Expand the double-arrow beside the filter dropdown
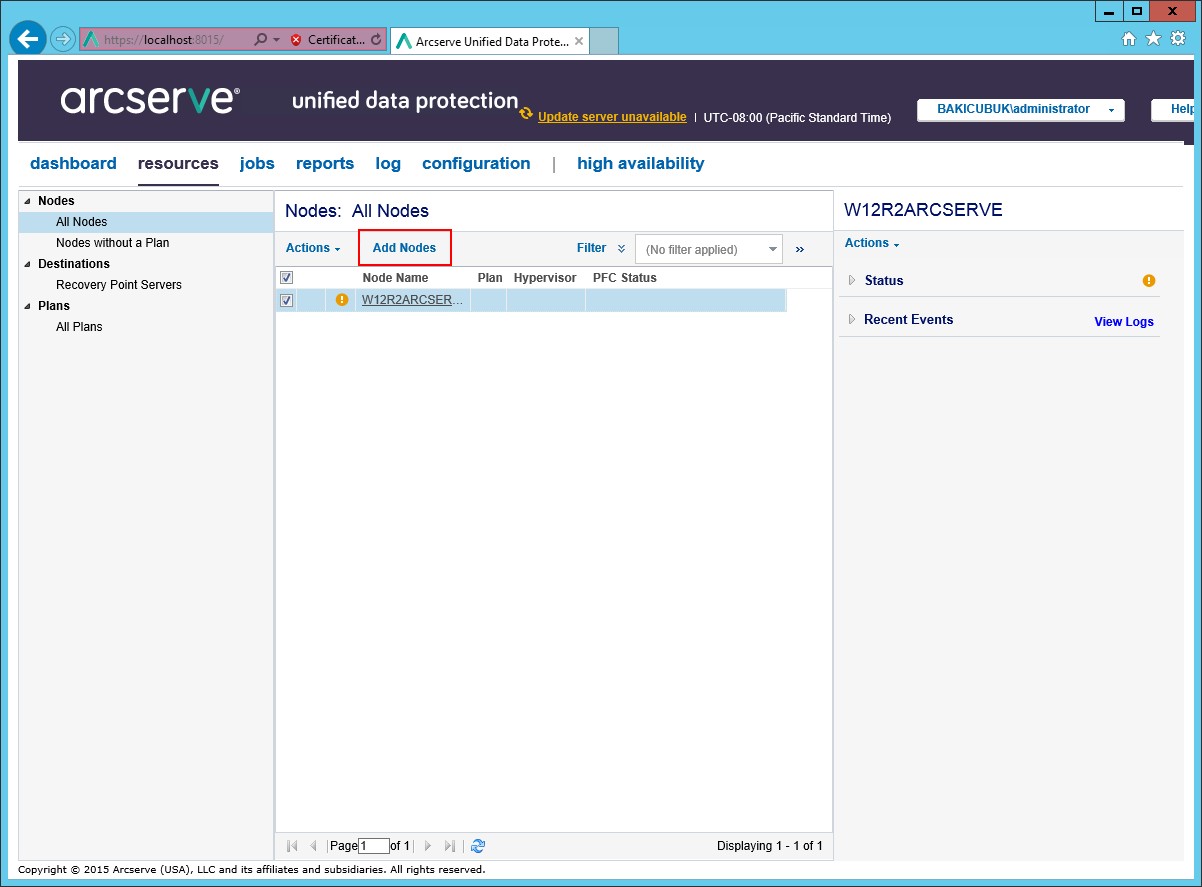1202x887 pixels. (x=800, y=250)
